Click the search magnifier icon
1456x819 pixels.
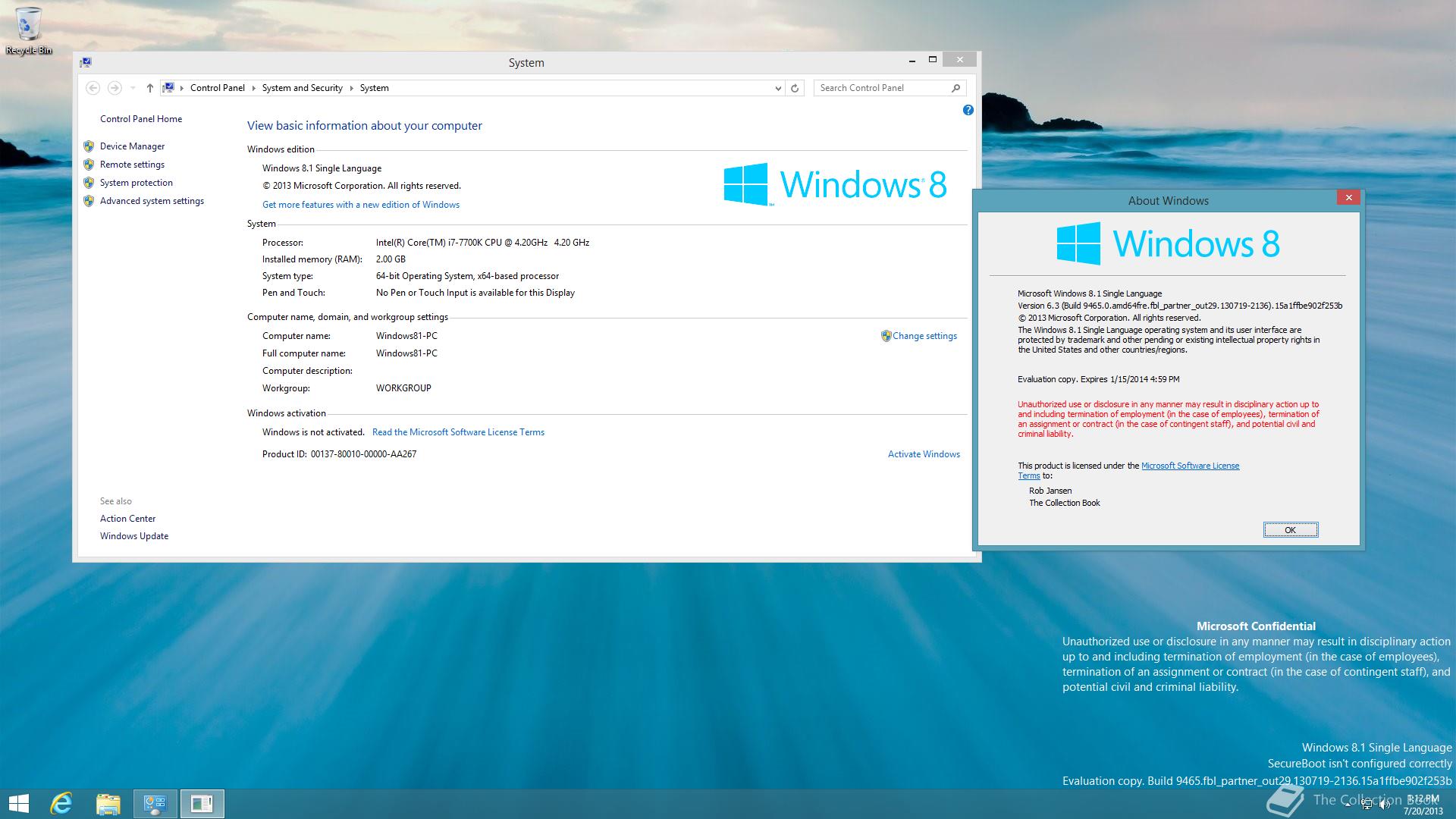click(955, 88)
